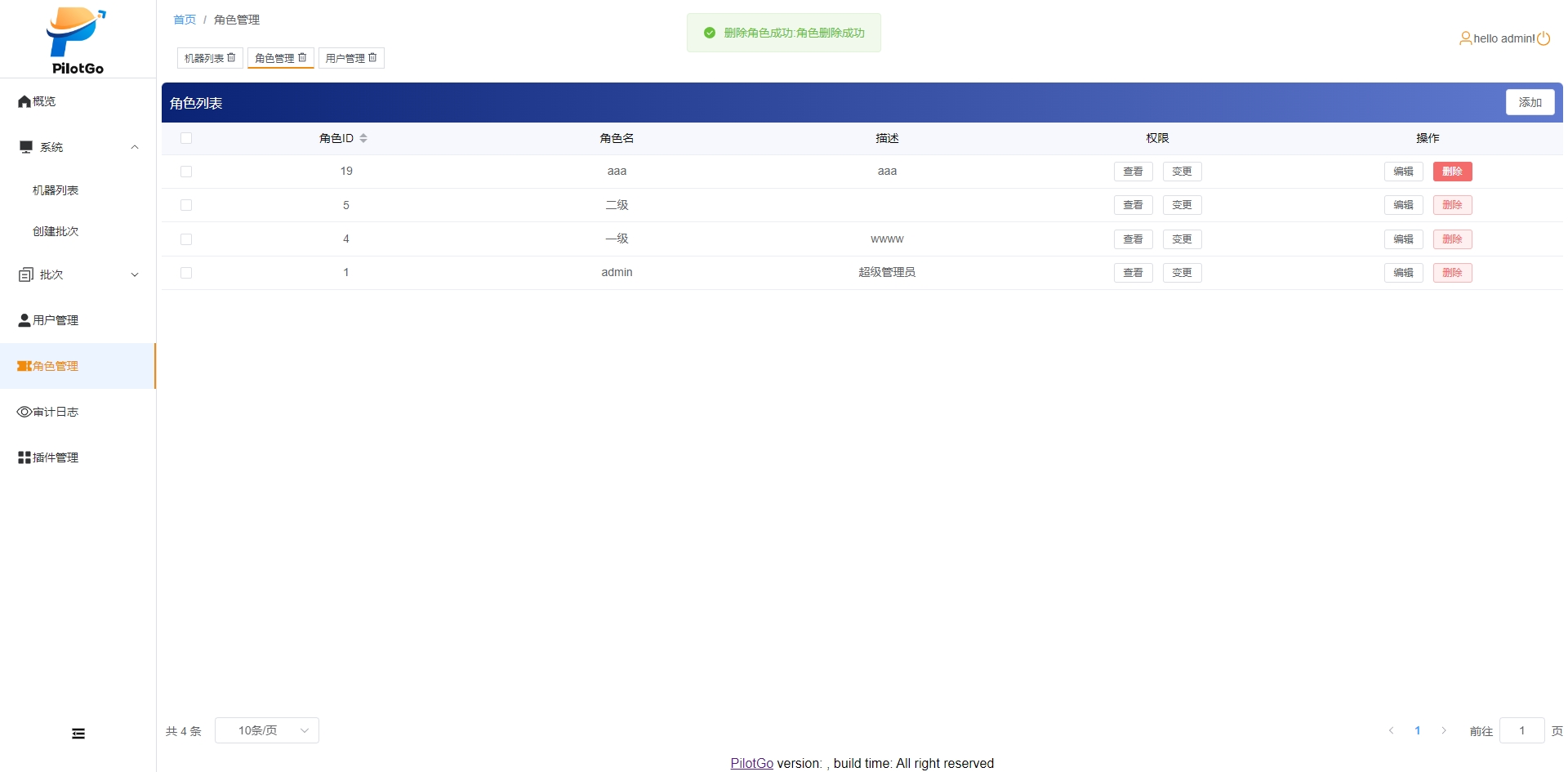Click the page number jump input field
Viewport: 1568px width, 772px height.
click(1521, 730)
